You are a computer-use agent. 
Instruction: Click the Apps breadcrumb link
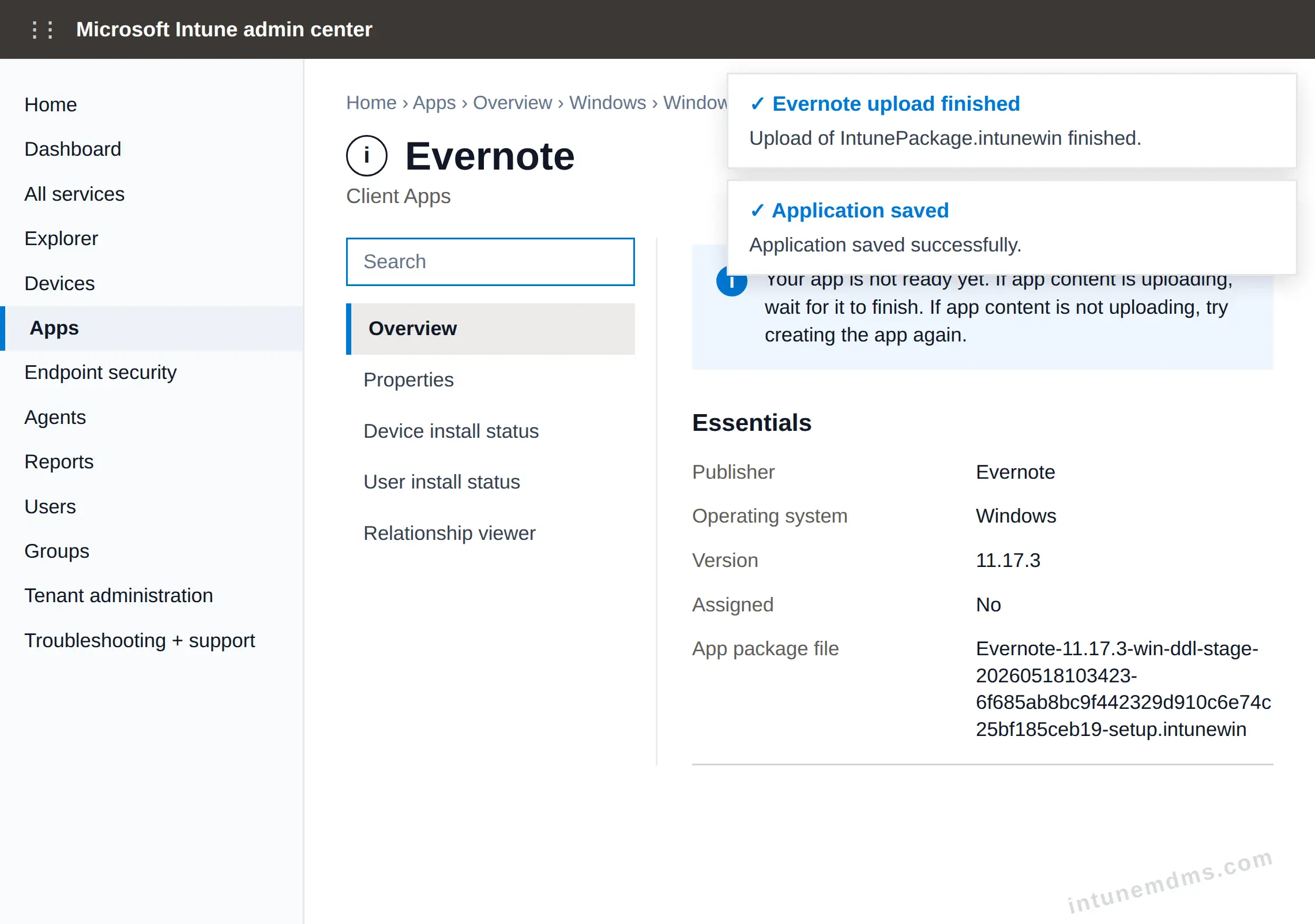point(434,103)
